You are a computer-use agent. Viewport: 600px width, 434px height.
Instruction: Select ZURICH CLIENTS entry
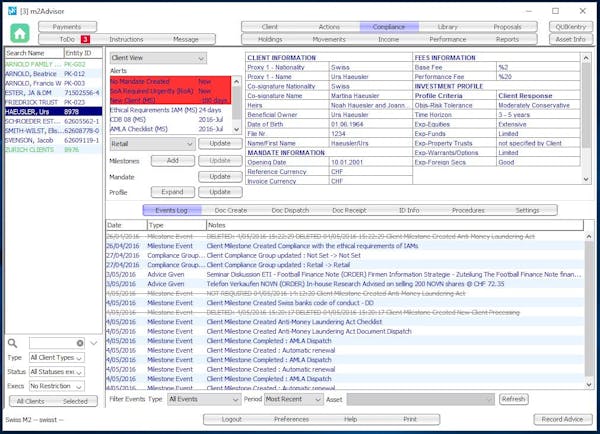(54, 150)
